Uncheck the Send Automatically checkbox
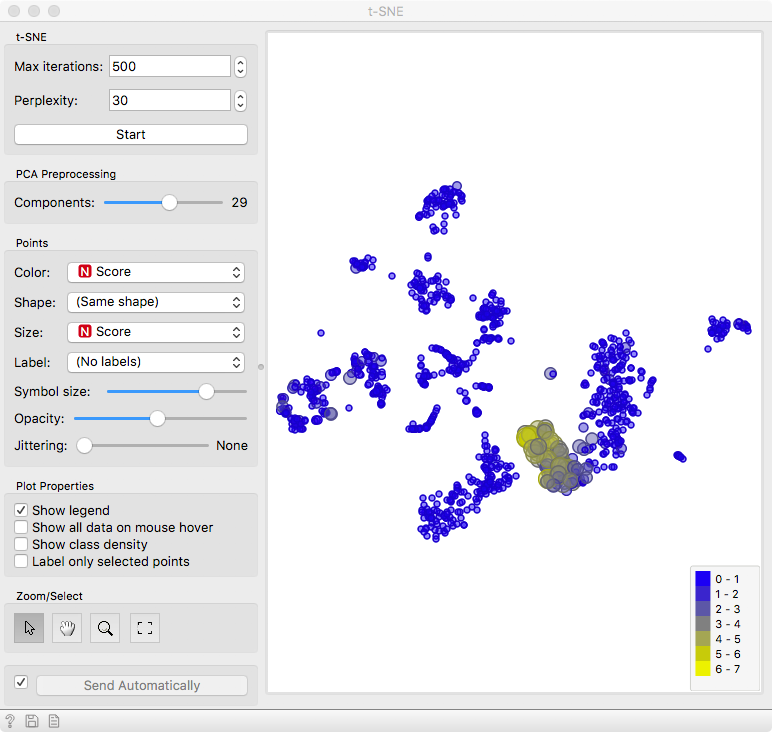Screen dimensions: 772x732 point(21,682)
